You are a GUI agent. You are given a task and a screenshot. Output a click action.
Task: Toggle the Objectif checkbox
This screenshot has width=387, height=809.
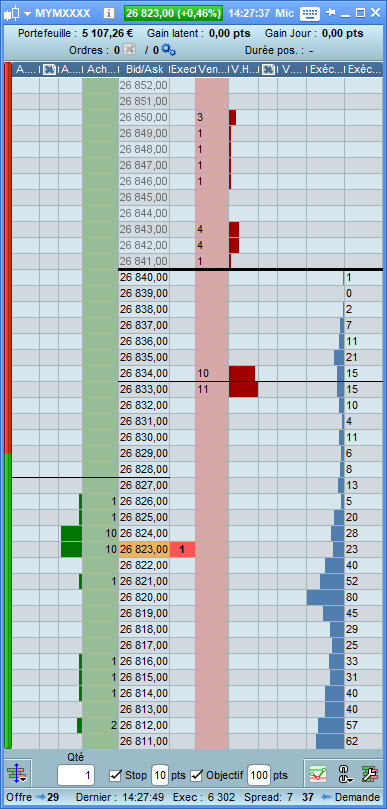pyautogui.click(x=196, y=775)
